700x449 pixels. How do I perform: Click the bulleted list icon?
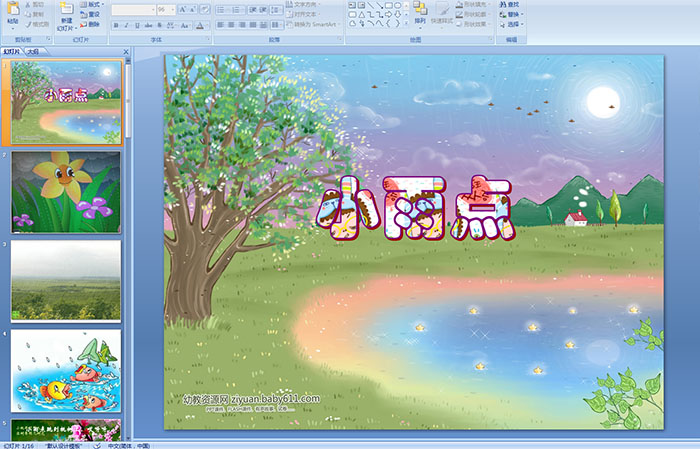(221, 10)
